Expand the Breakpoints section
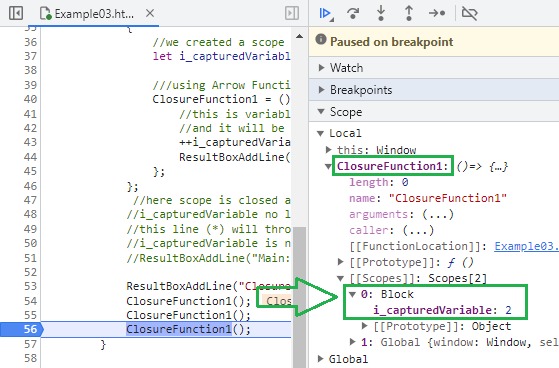This screenshot has height=368, width=559. pos(321,90)
